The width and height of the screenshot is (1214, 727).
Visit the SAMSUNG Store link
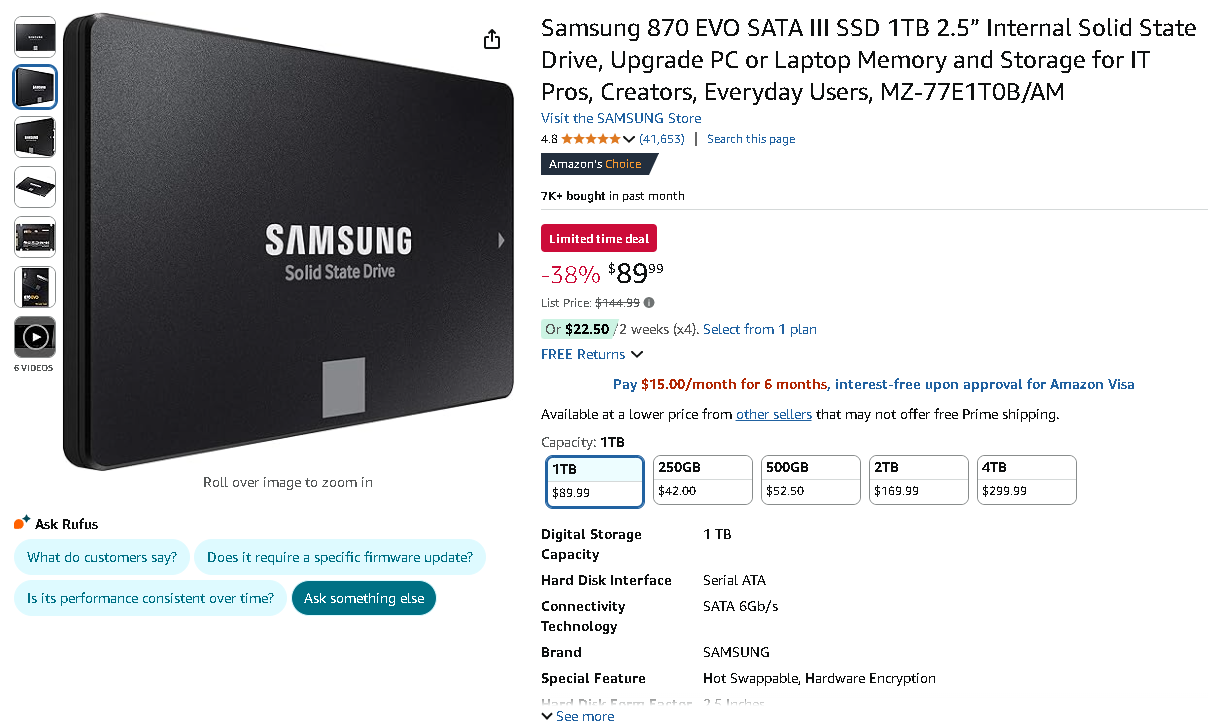[x=620, y=118]
